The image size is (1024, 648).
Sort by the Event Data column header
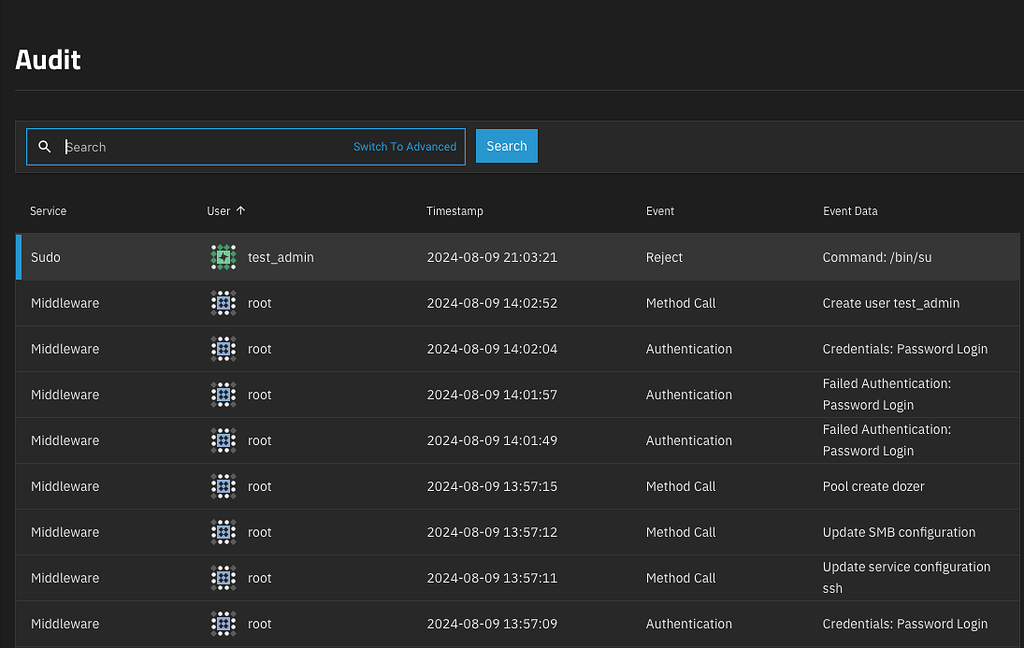coord(849,211)
